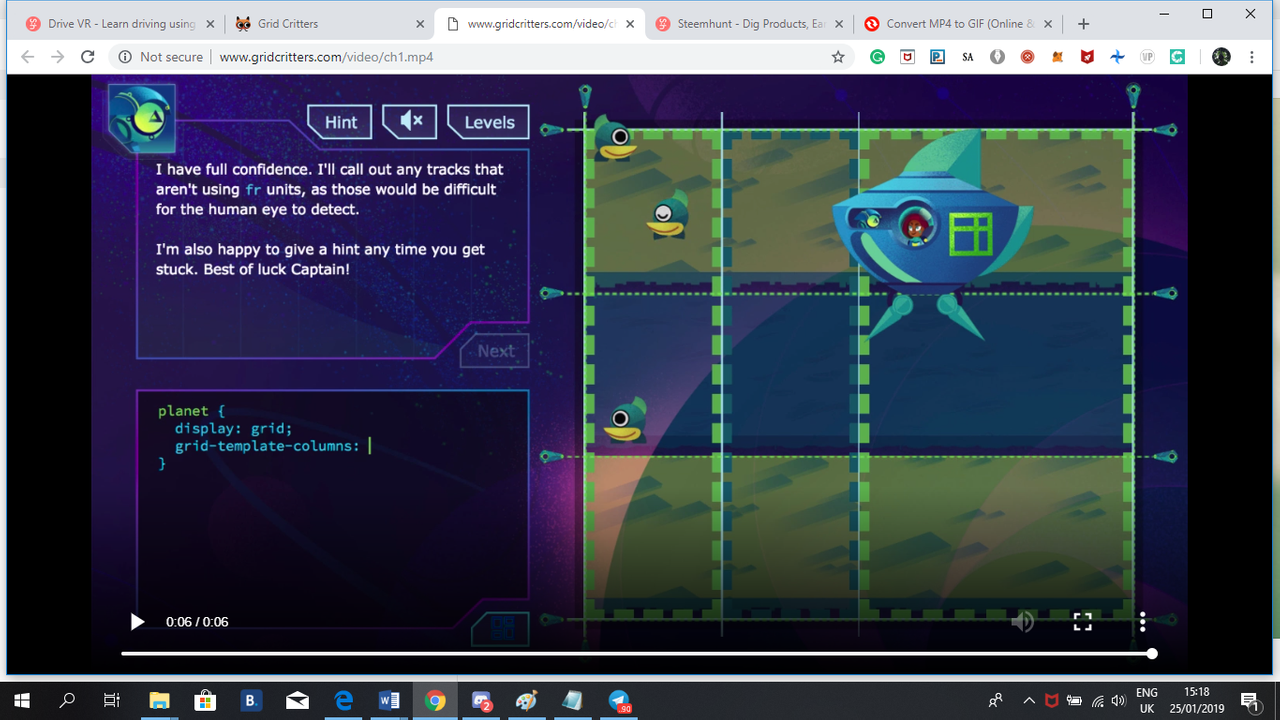Screen dimensions: 1280x720
Task: Open the ENG UK language selector
Action: click(1147, 701)
